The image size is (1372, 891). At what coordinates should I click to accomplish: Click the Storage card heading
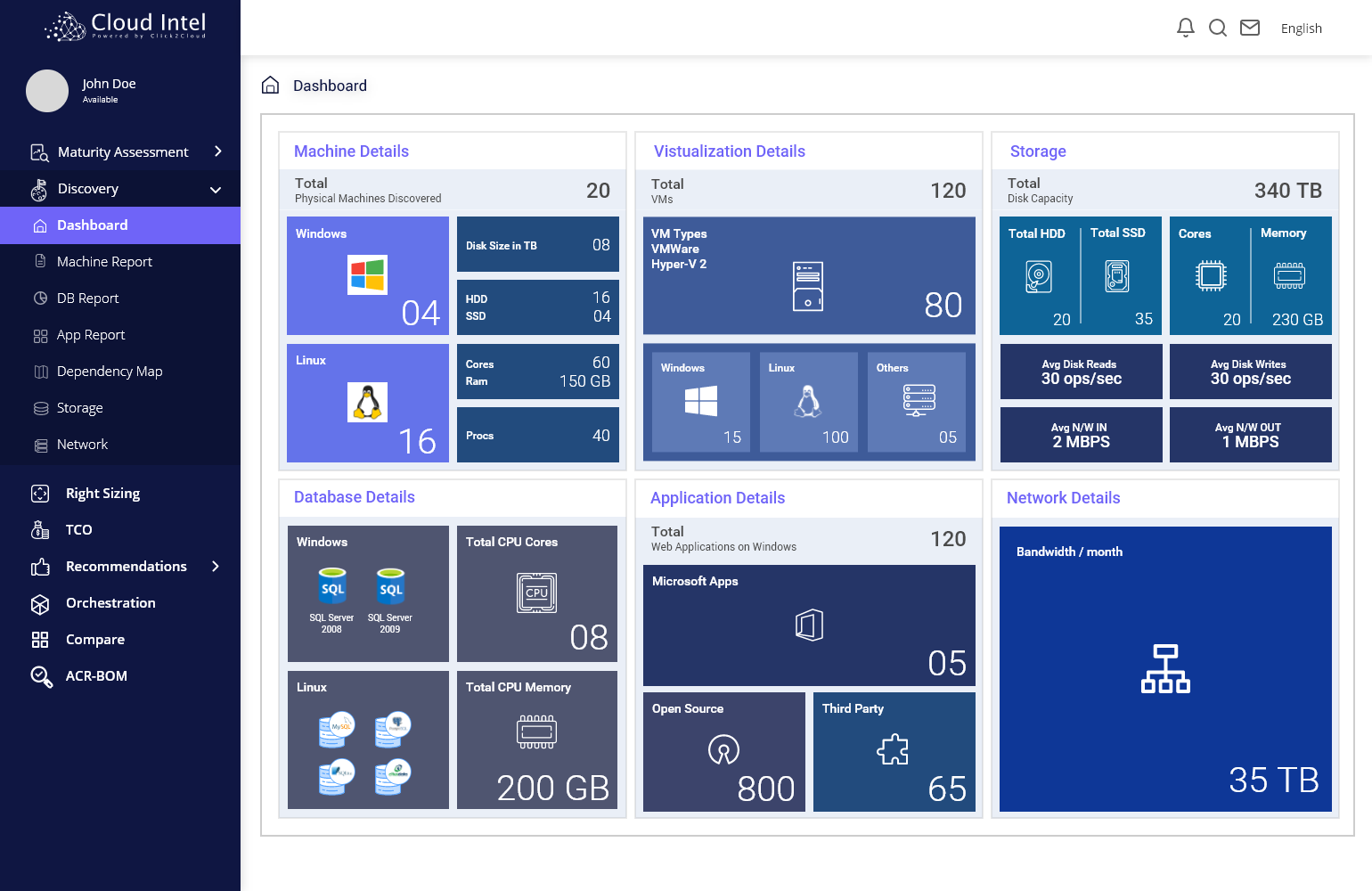coord(1038,151)
